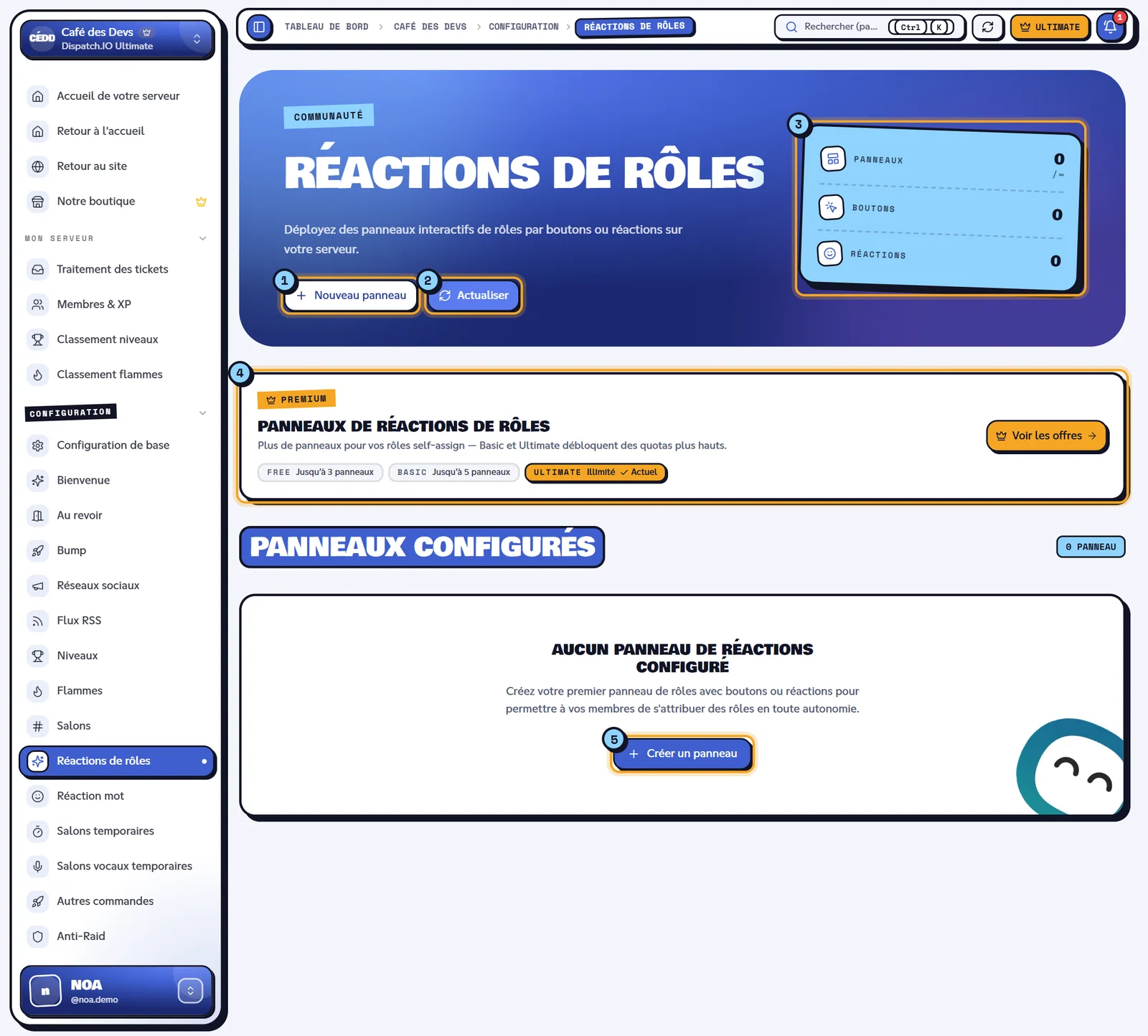
Task: Click the Actualiser button
Action: point(474,296)
